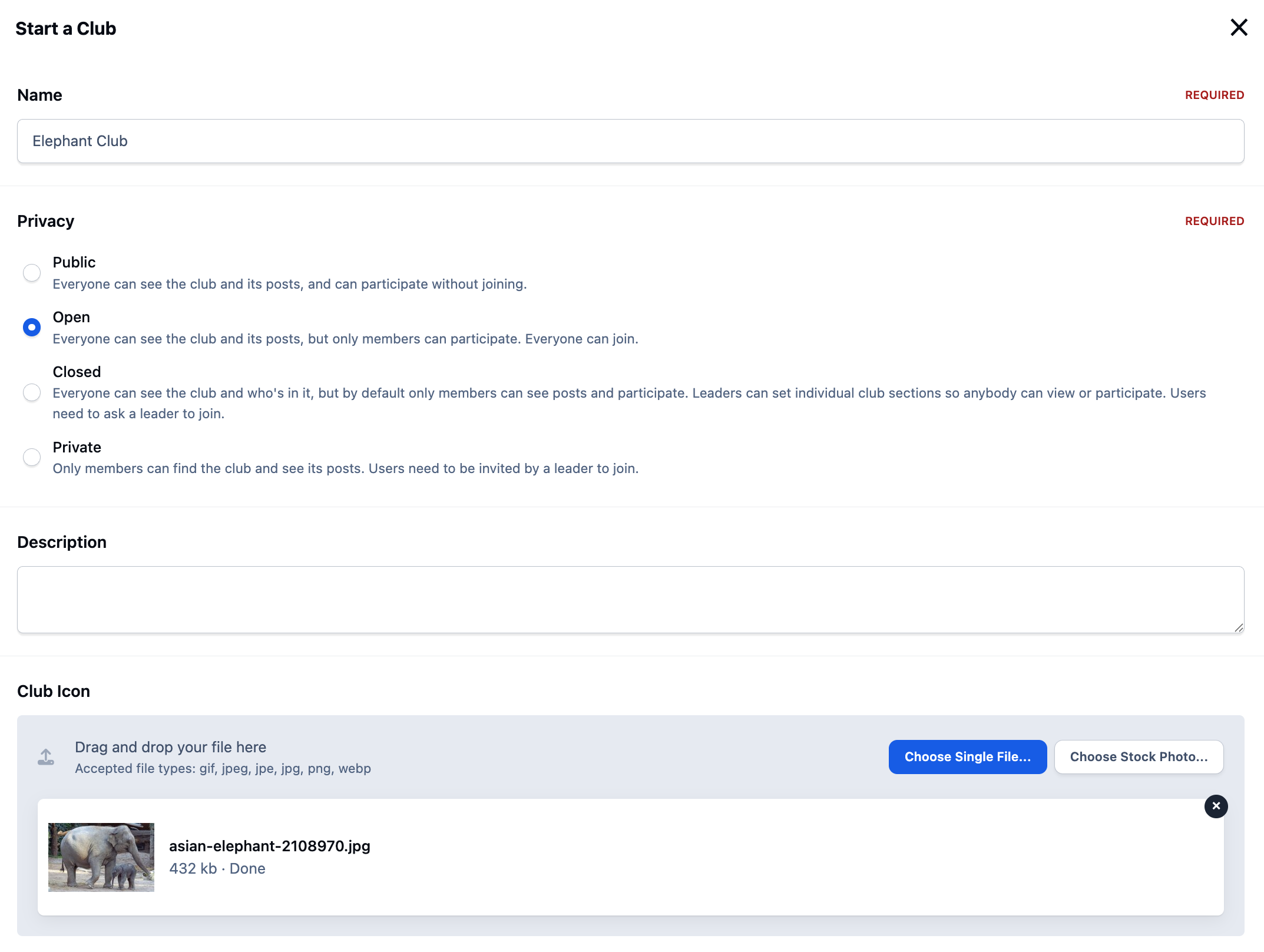Remove the uploaded asian-elephant image
This screenshot has width=1264, height=952.
pyautogui.click(x=1216, y=806)
